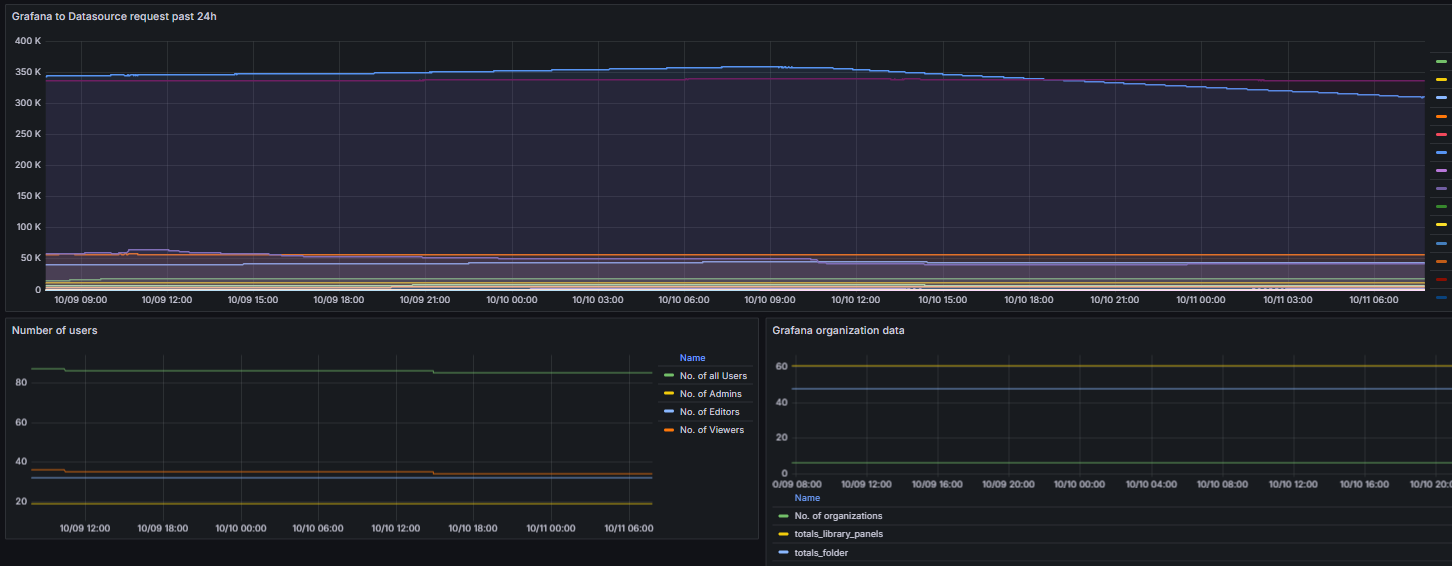Isolate the "No. of Editors" series label
The width and height of the screenshot is (1452, 566).
[709, 412]
